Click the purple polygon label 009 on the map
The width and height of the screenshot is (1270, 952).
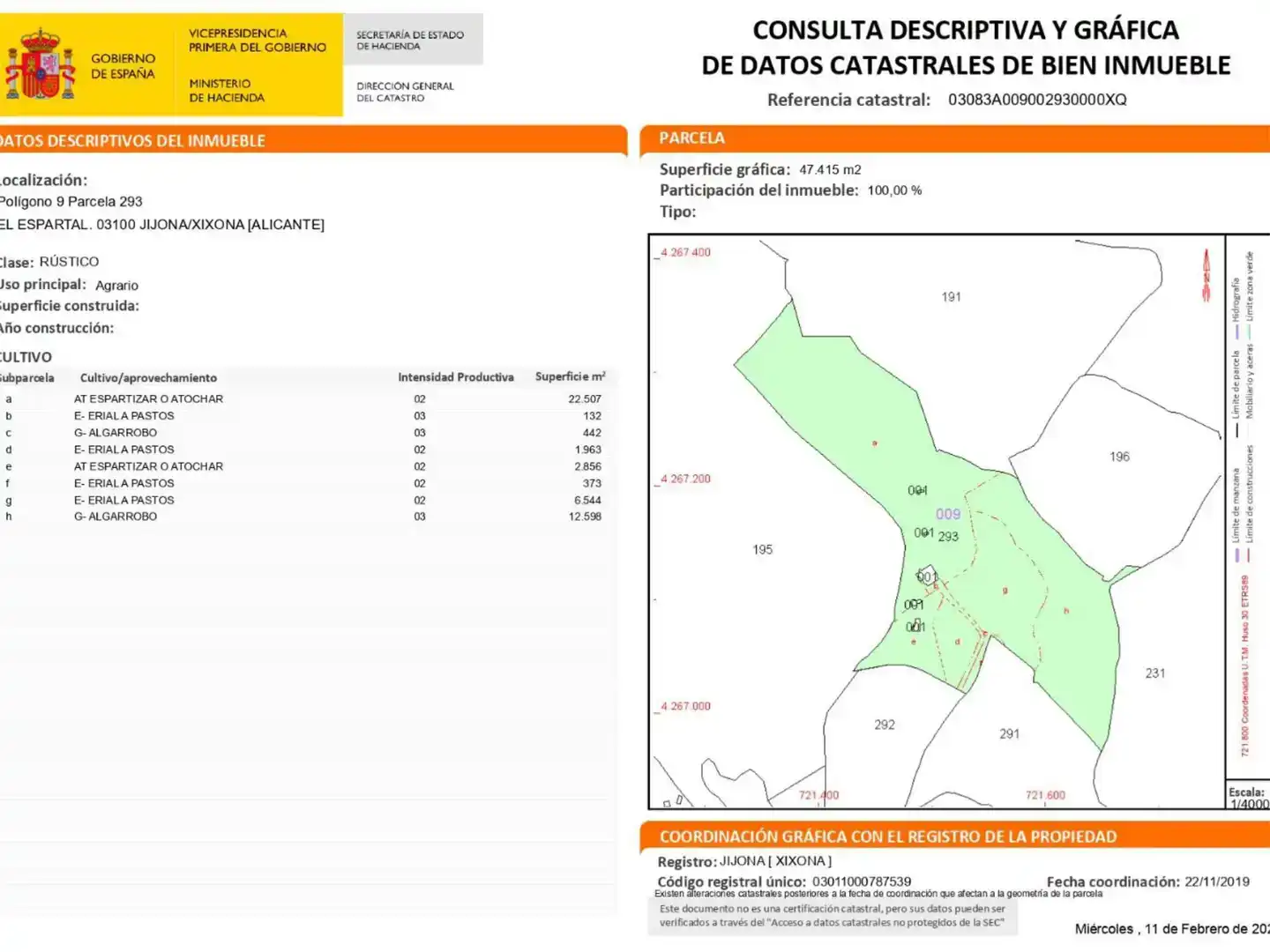pyautogui.click(x=948, y=514)
